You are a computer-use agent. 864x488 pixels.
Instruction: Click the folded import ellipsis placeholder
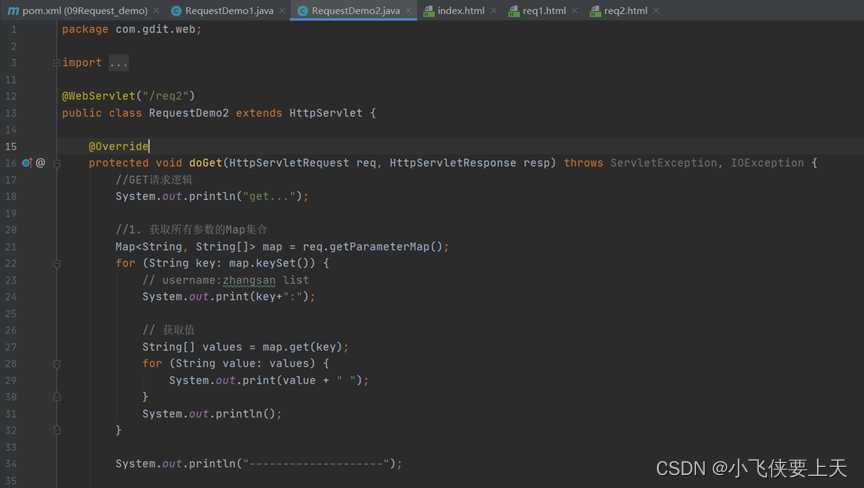pos(119,63)
